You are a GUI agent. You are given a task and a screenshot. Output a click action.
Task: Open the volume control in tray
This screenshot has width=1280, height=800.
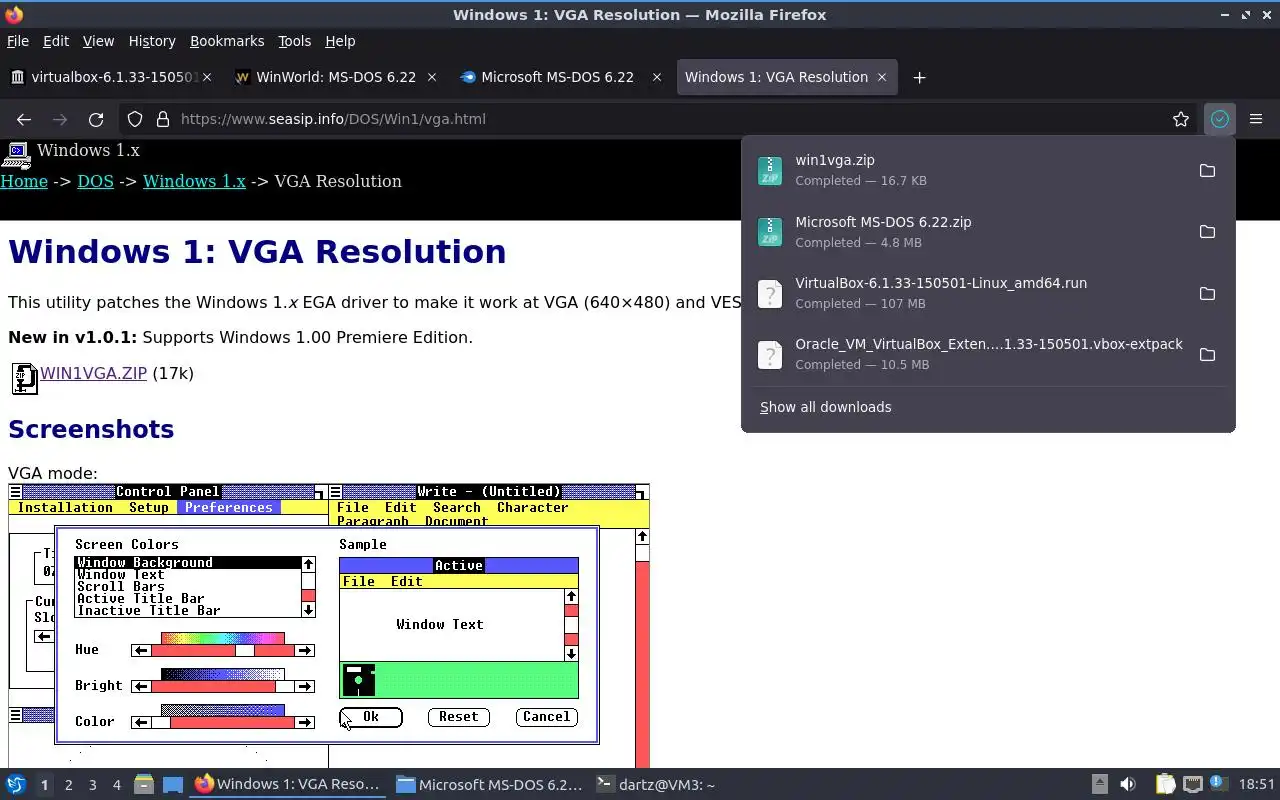coord(1128,785)
